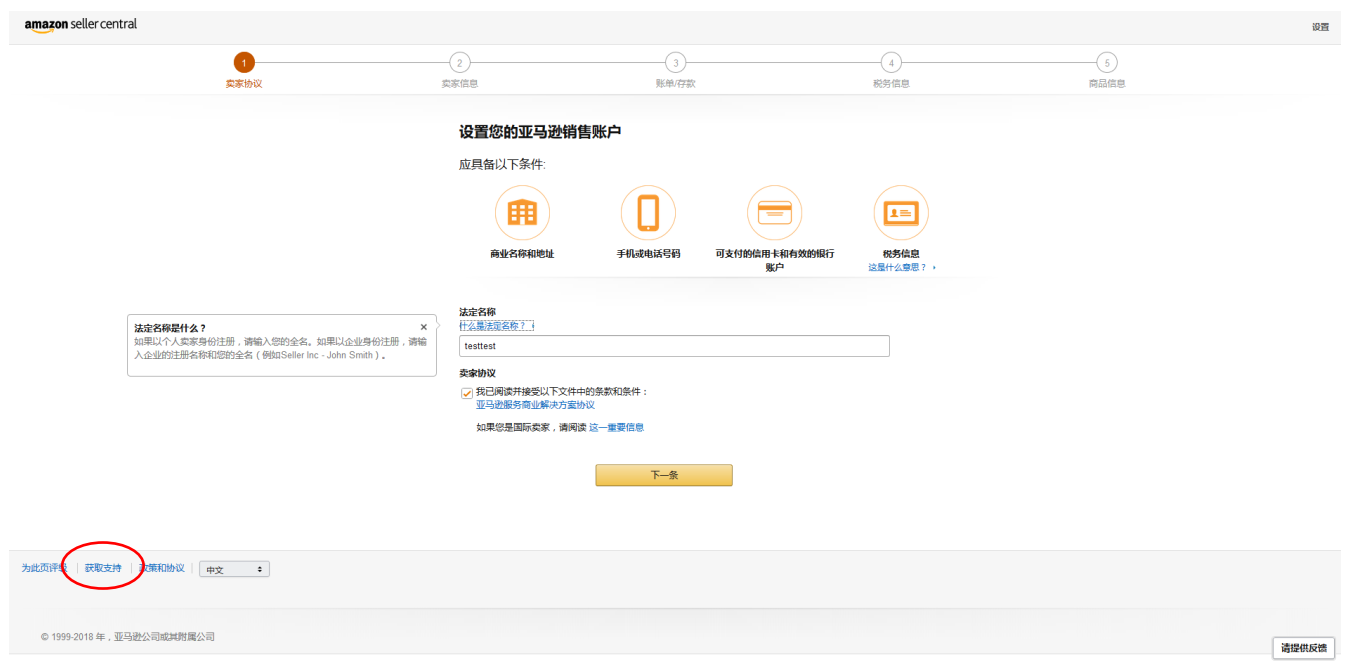Image resolution: width=1349 pixels, height=665 pixels.
Task: Click the 下一条 submit button
Action: [x=663, y=475]
